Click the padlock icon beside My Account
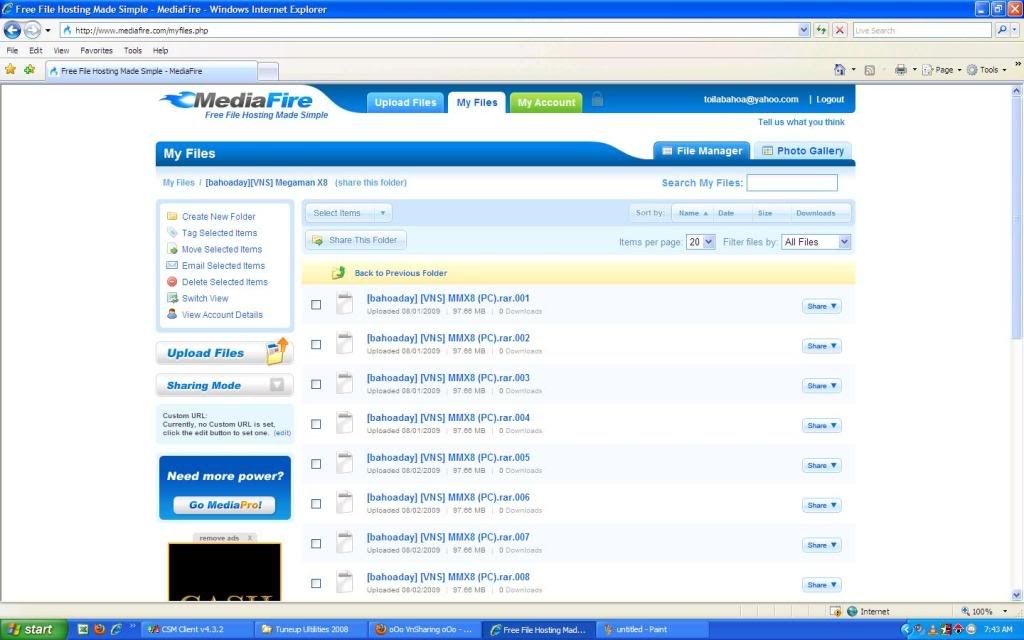 [597, 99]
